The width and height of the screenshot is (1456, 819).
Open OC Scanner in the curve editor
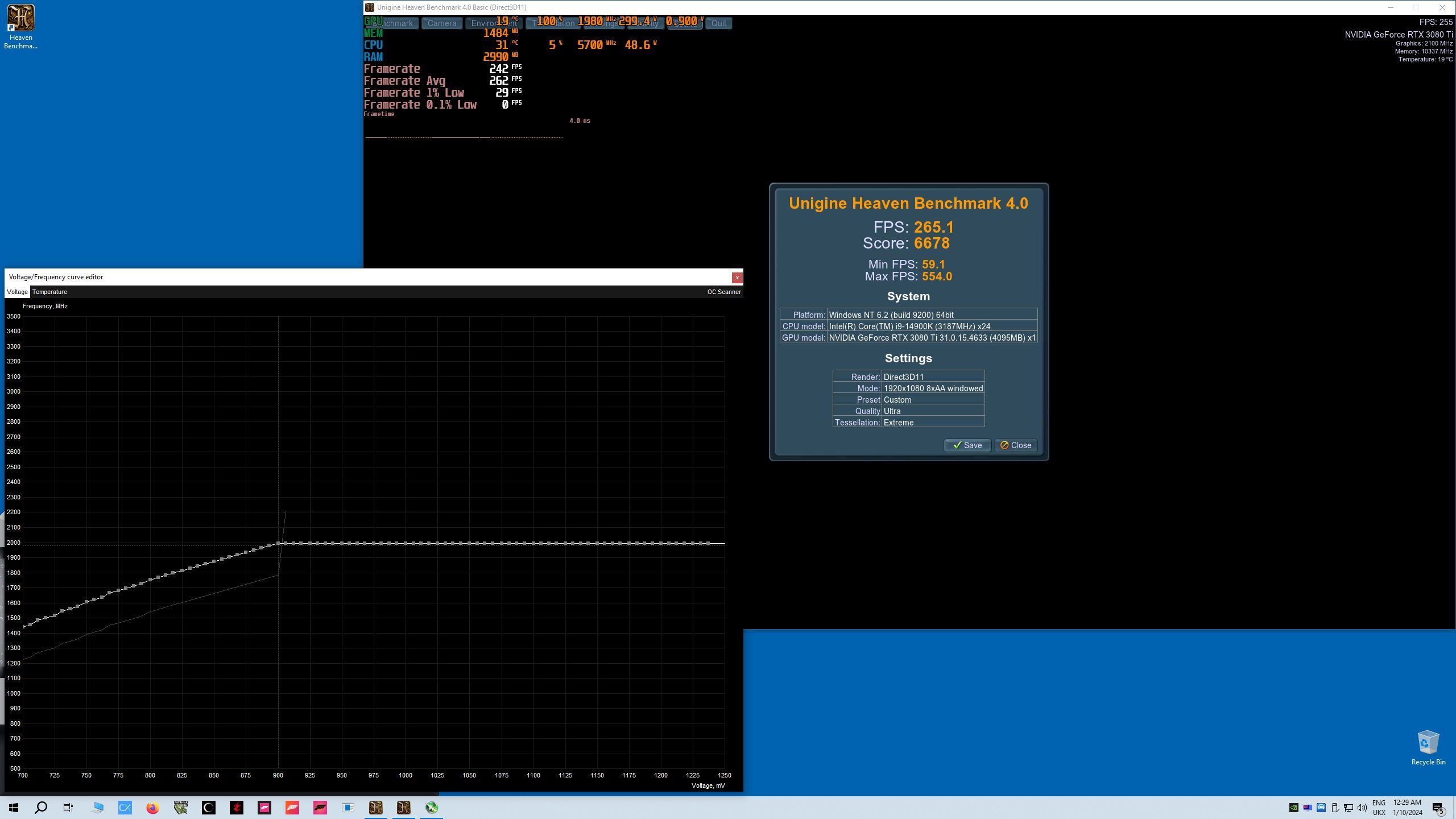[723, 292]
